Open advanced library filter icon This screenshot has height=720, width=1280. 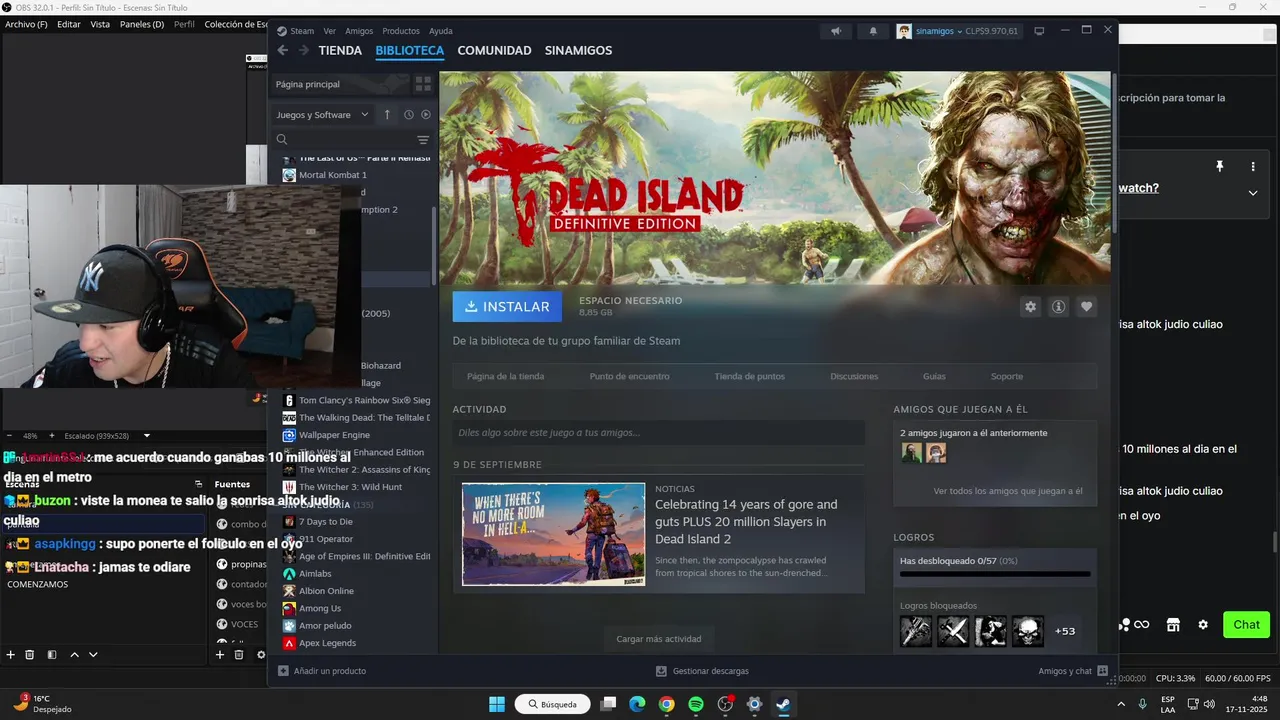point(423,140)
